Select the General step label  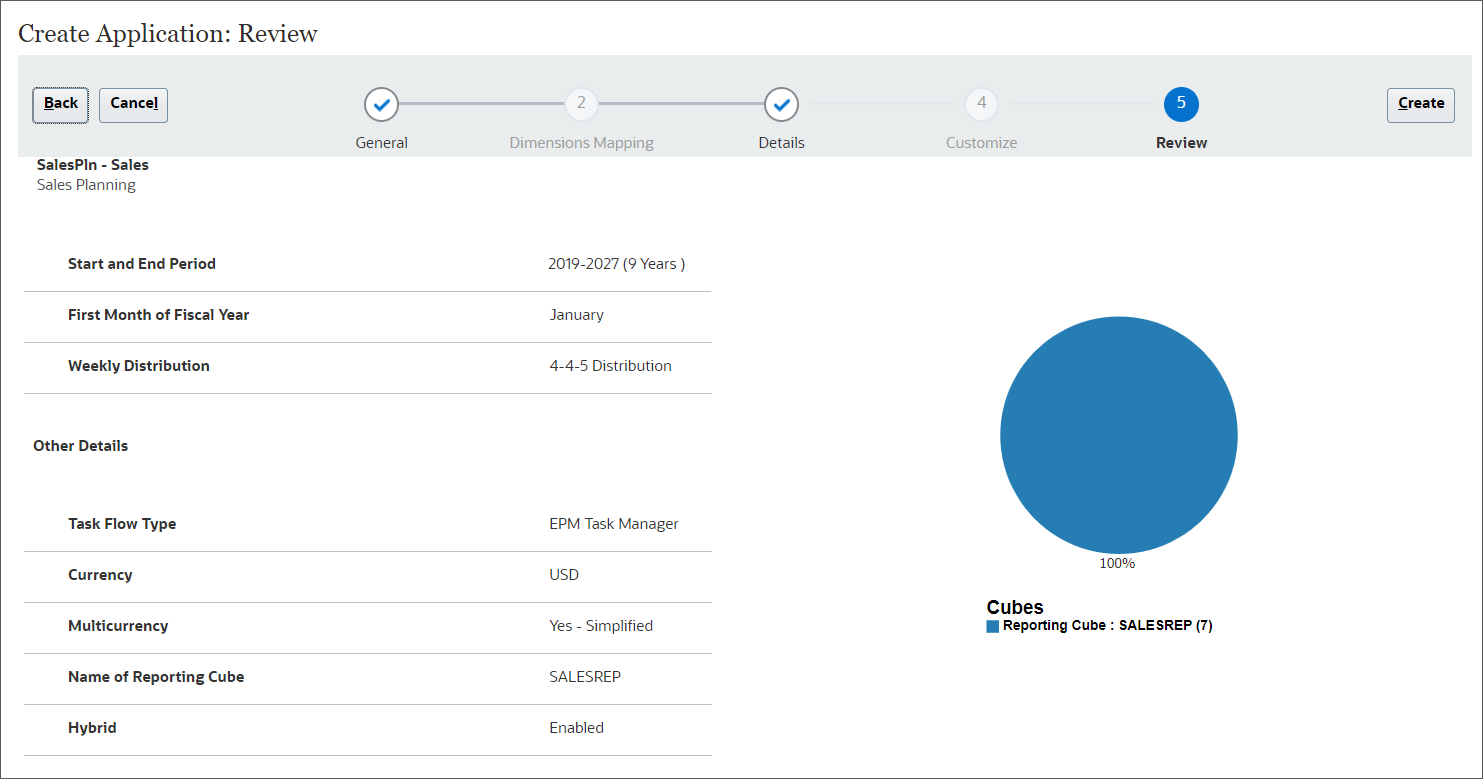[x=381, y=142]
